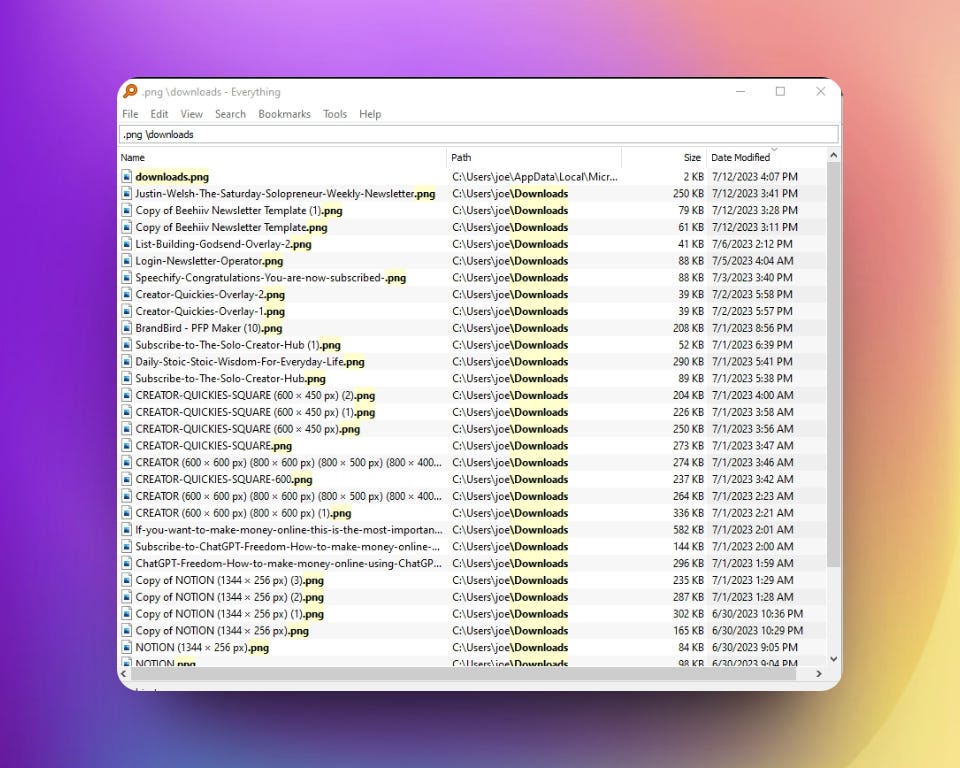960x768 pixels.
Task: Click the horizontal scrollbar thumb
Action: [x=463, y=674]
